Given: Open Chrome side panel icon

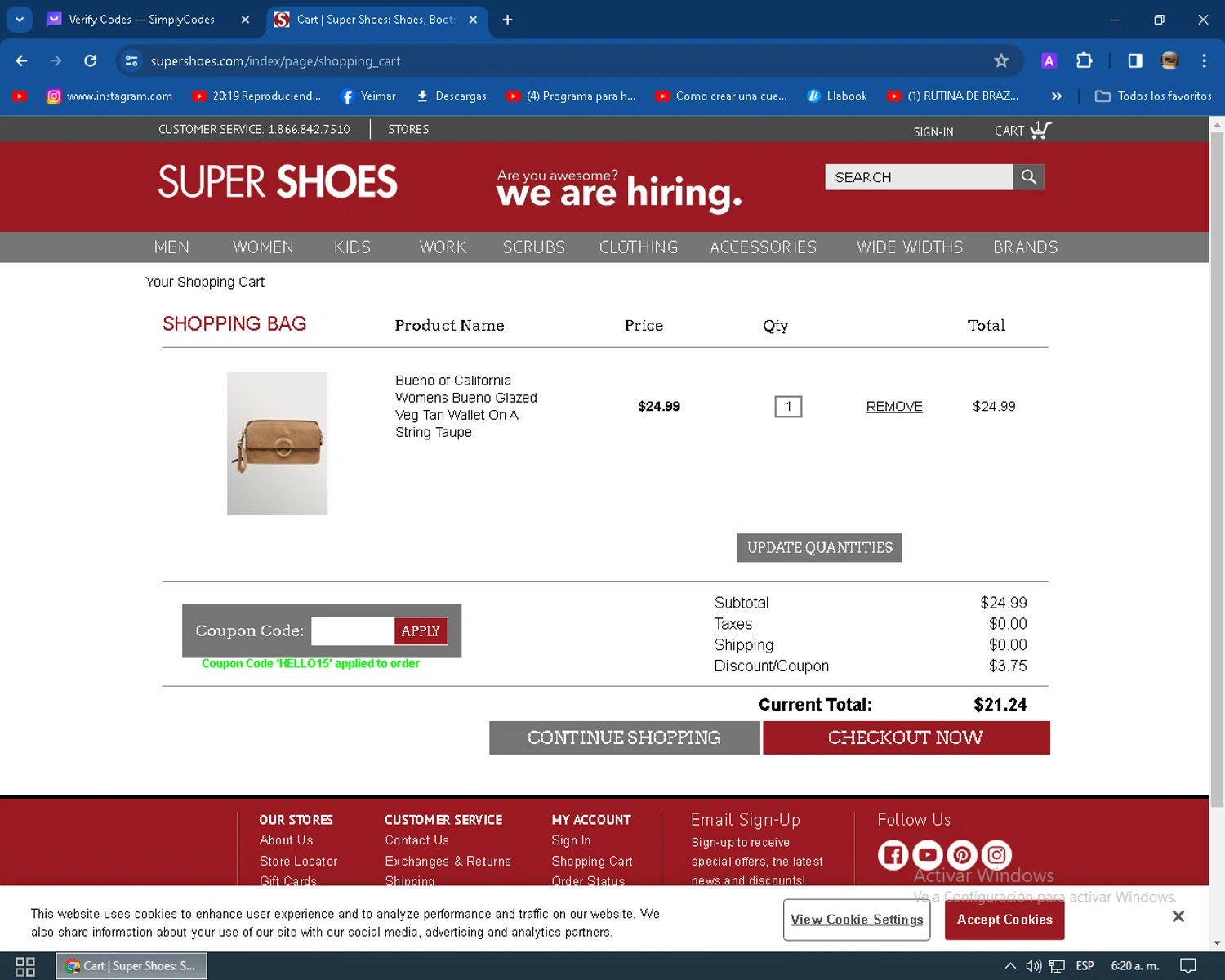Looking at the screenshot, I should click(x=1134, y=60).
